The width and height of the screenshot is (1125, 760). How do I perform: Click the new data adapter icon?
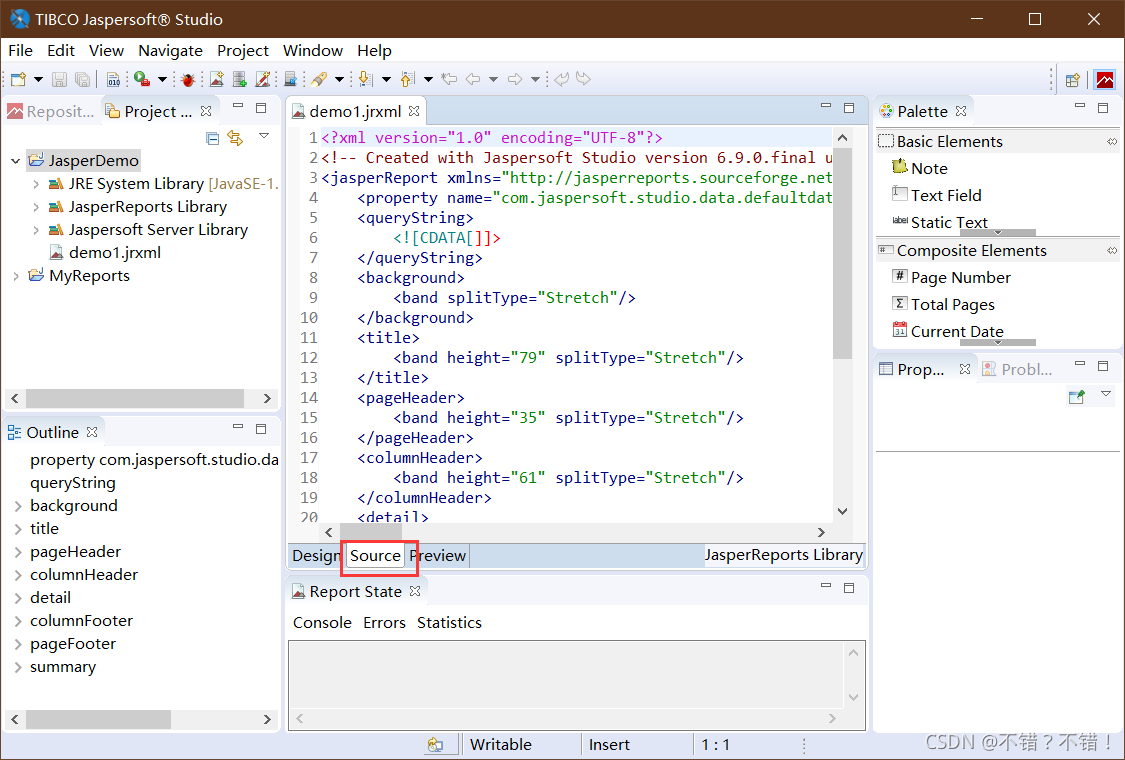pyautogui.click(x=240, y=79)
